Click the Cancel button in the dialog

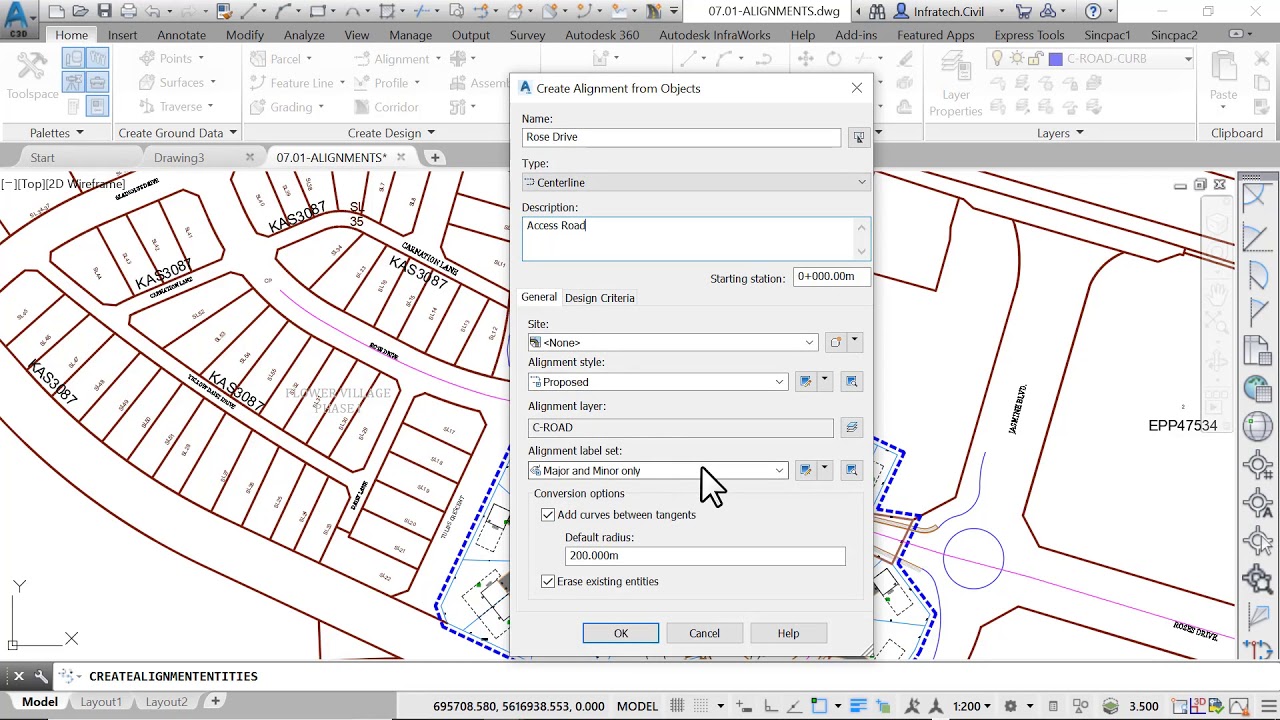pos(704,633)
